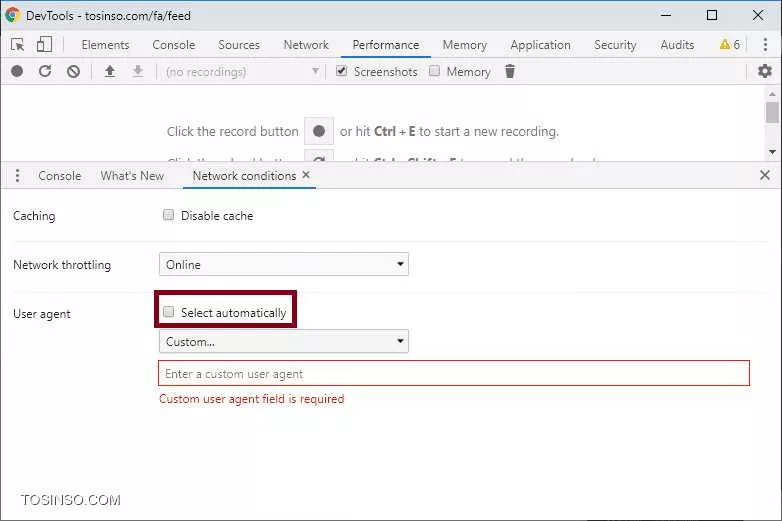782x521 pixels.
Task: Switch to the Network tab
Action: (x=306, y=45)
